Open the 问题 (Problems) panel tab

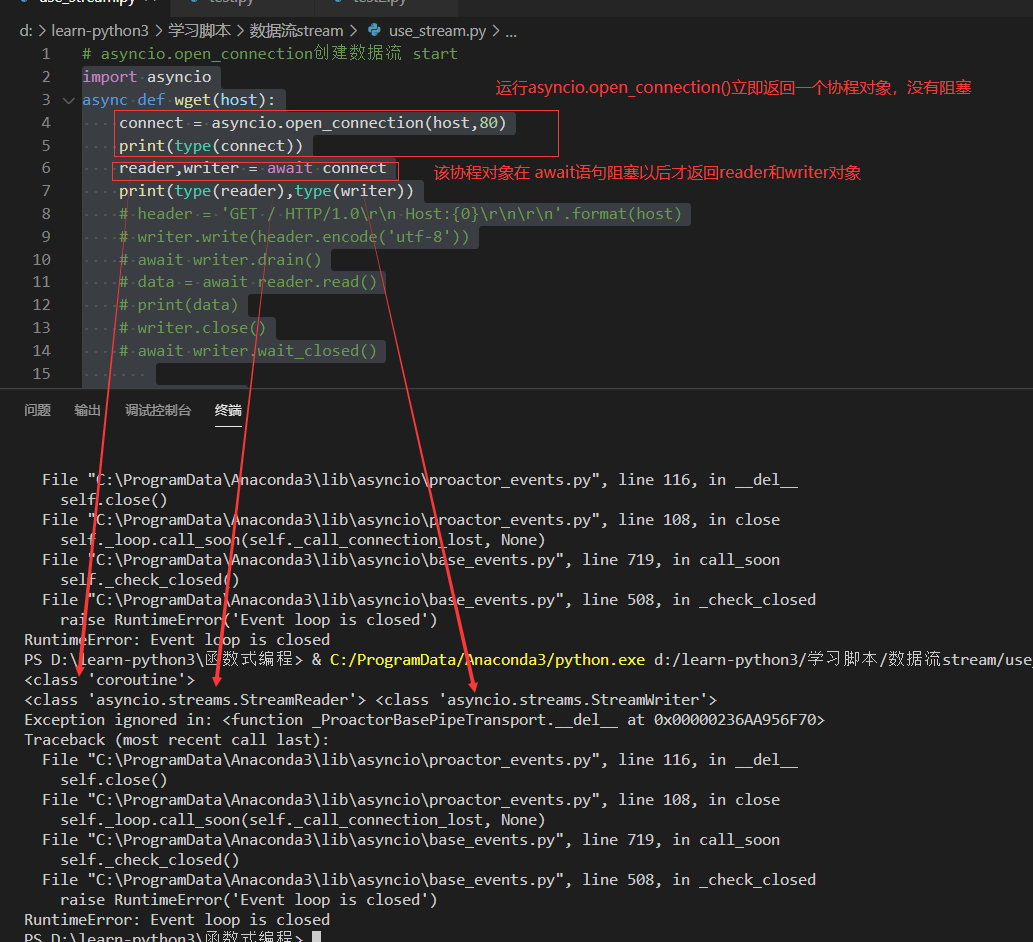point(38,410)
